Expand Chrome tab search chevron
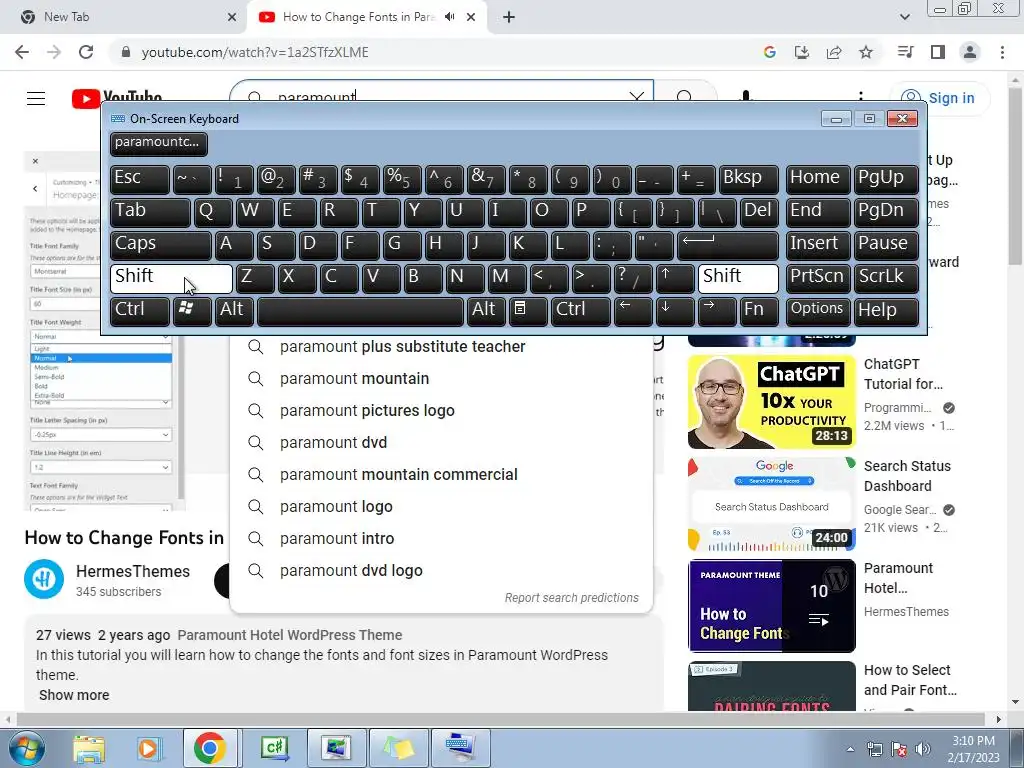This screenshot has height=768, width=1024. pos(904,17)
